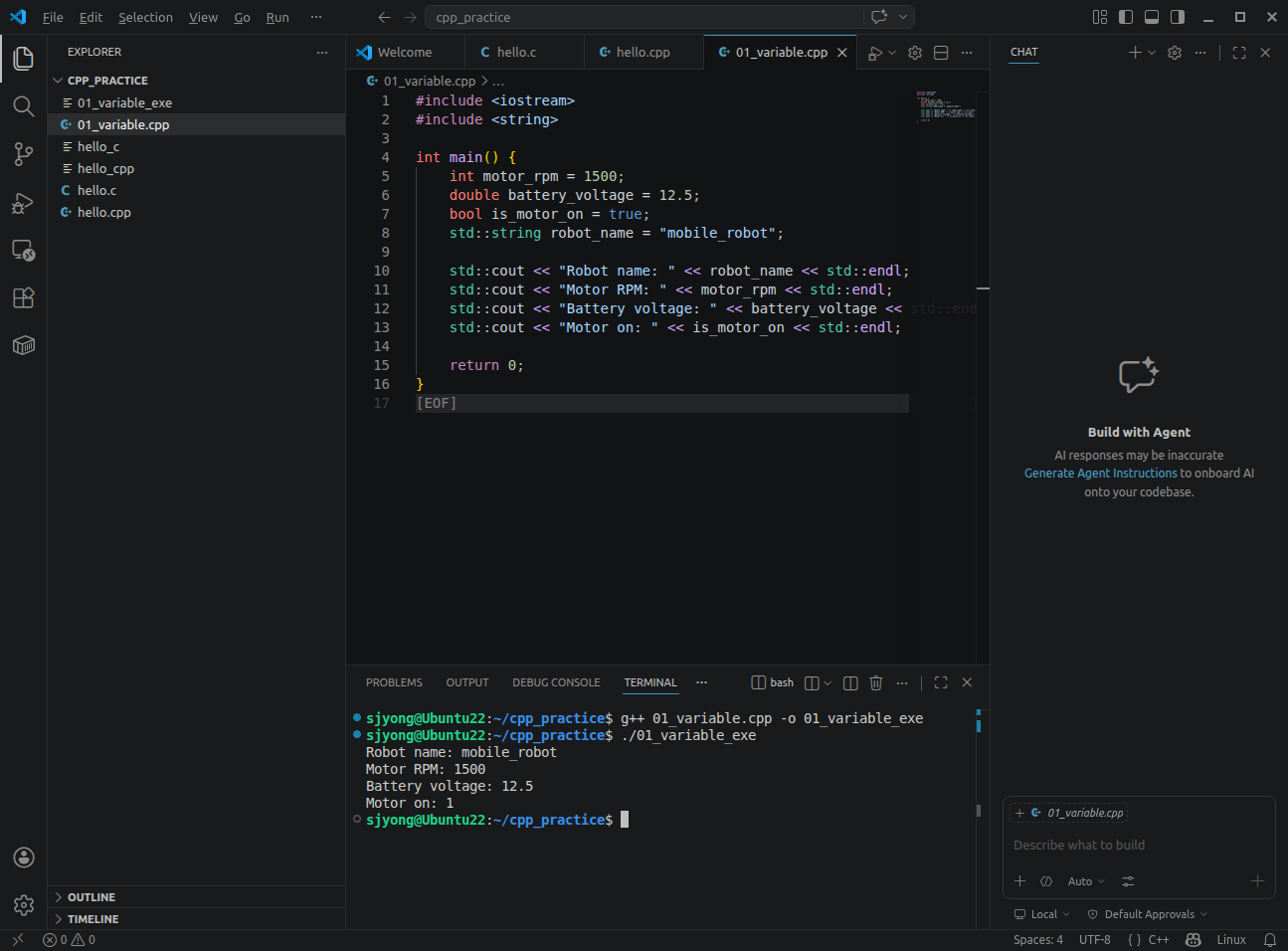This screenshot has width=1288, height=951.
Task: Toggle the bottom panel layout button
Action: tap(1152, 17)
